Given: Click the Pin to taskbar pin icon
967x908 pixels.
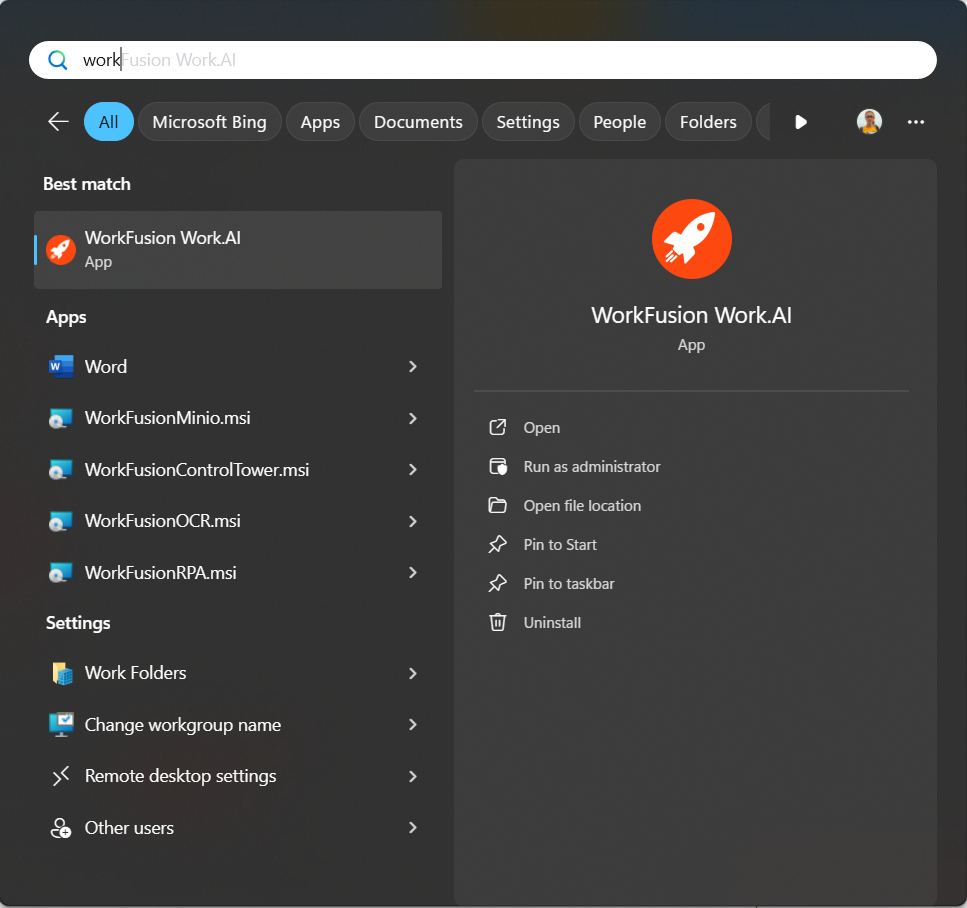Looking at the screenshot, I should [498, 583].
